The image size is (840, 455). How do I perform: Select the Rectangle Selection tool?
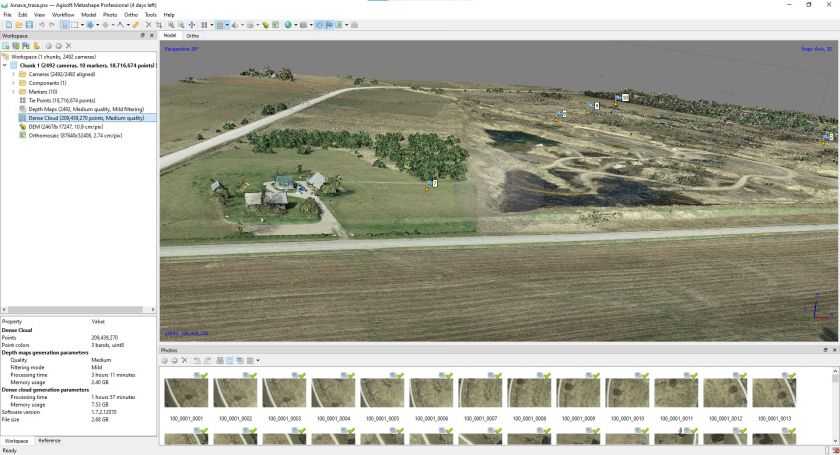click(x=75, y=24)
